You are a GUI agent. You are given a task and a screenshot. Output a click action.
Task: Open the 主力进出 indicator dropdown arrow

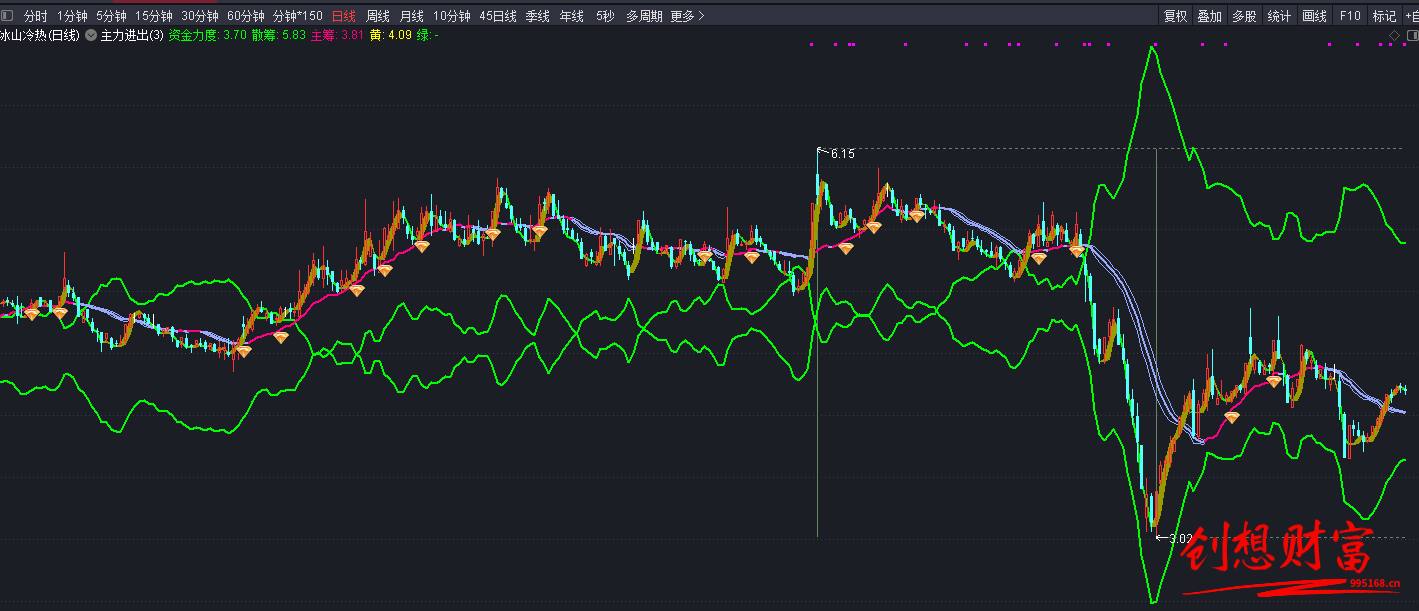91,35
